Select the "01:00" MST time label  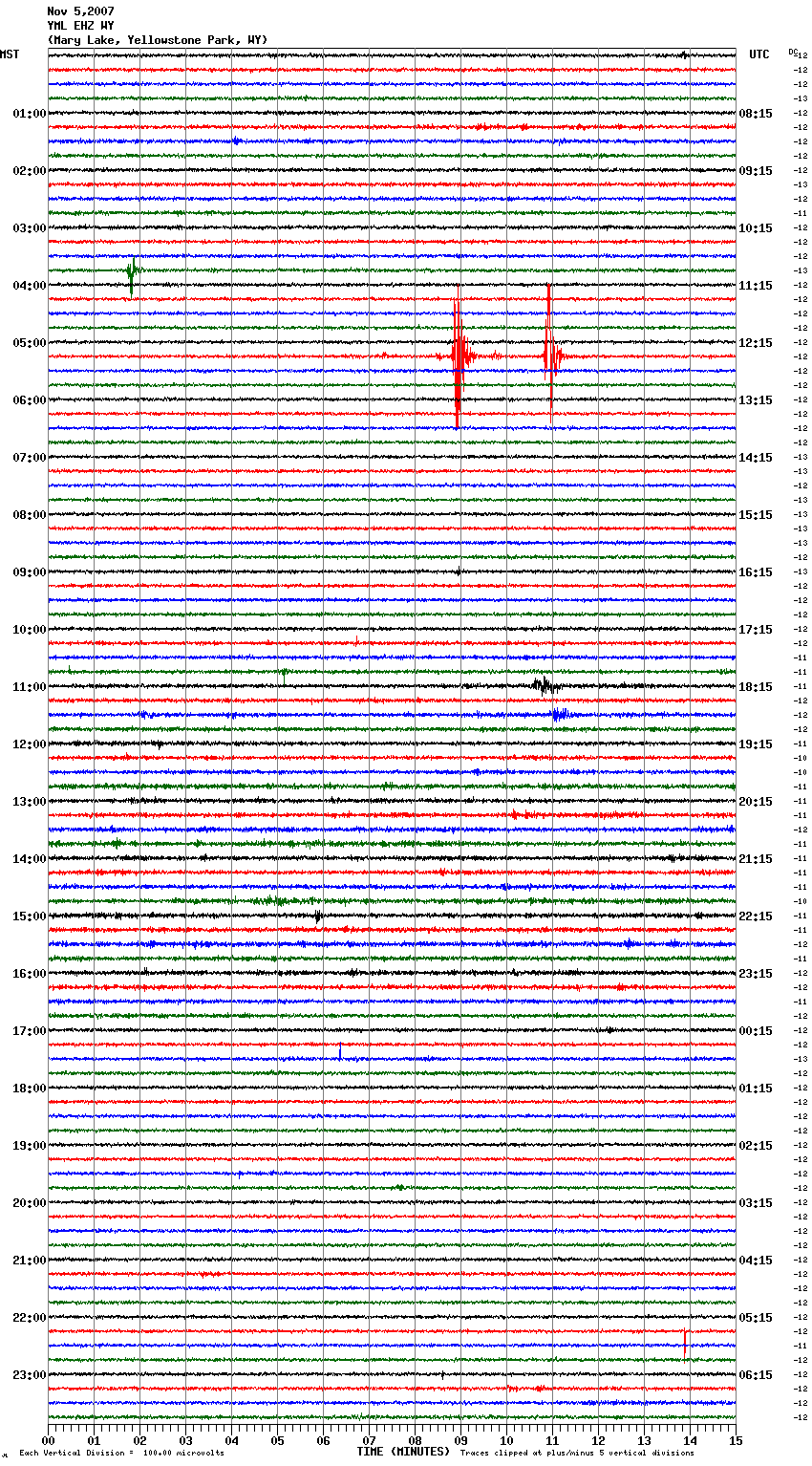(x=30, y=114)
